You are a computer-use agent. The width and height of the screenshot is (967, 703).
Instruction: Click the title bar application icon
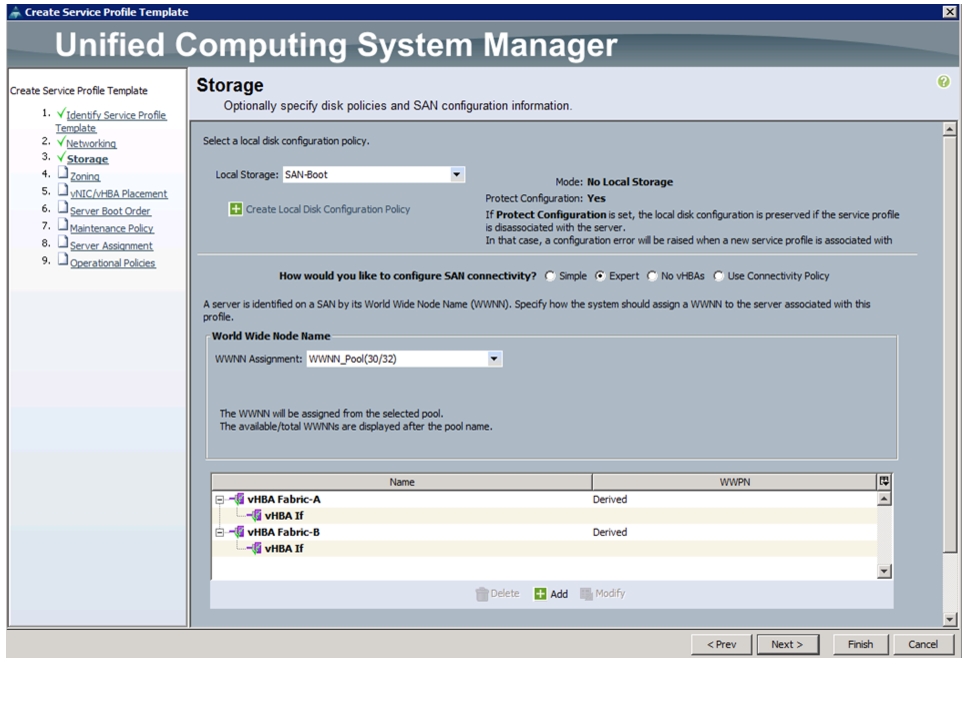(16, 12)
